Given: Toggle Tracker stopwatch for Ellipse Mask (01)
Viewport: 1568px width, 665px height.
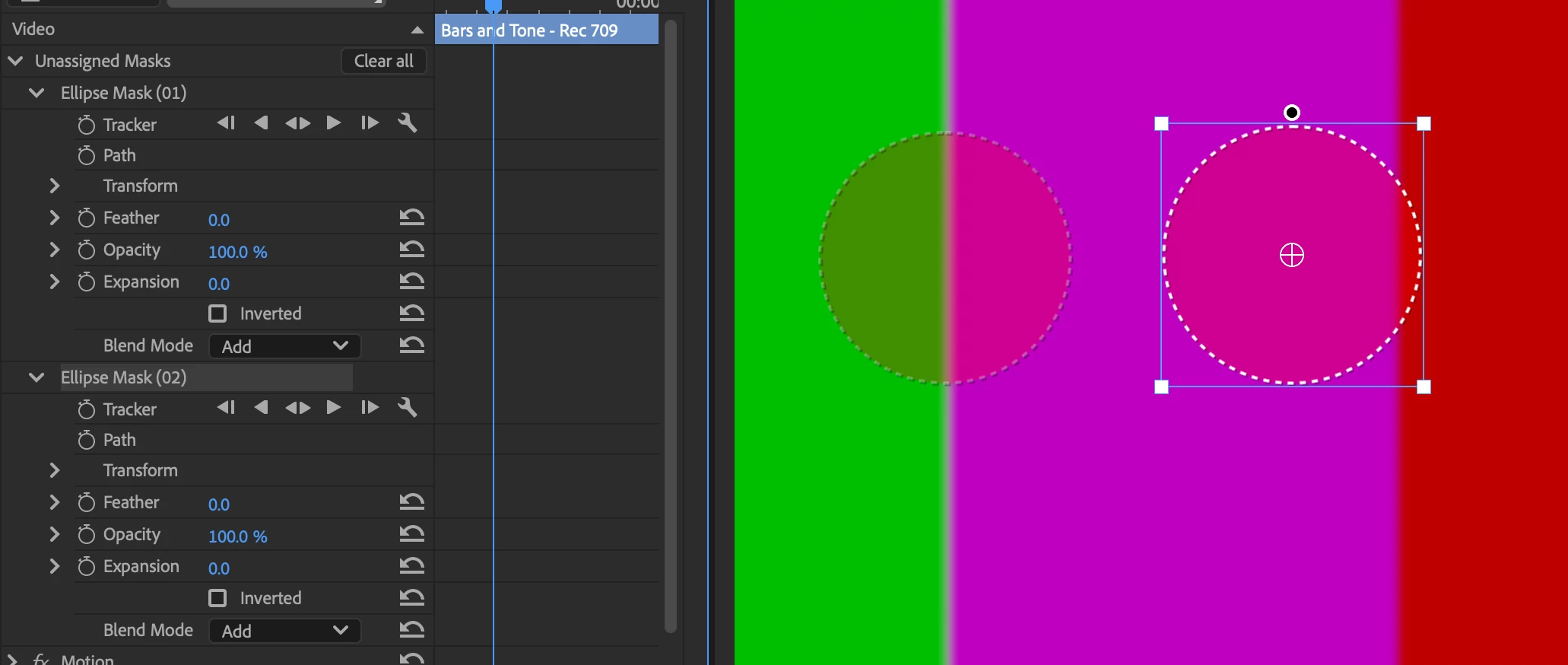Looking at the screenshot, I should tap(87, 124).
